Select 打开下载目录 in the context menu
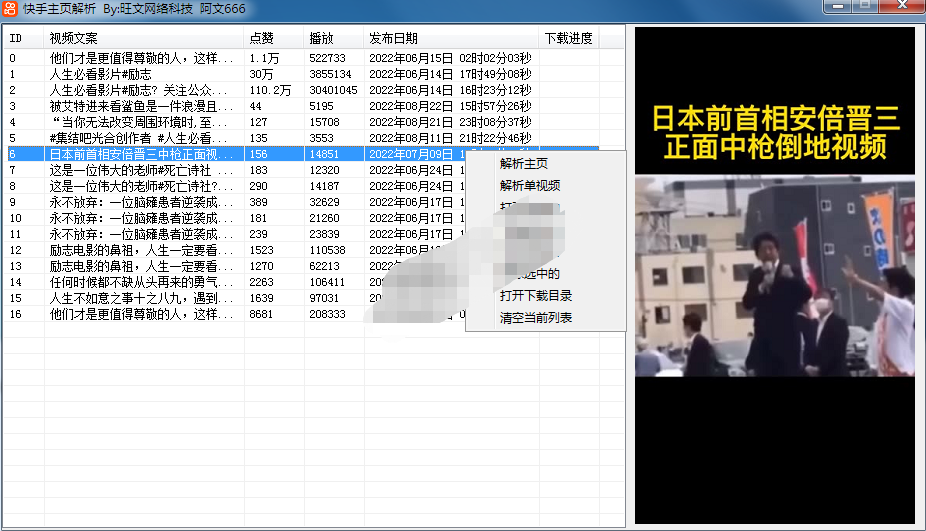926x531 pixels. [536, 296]
